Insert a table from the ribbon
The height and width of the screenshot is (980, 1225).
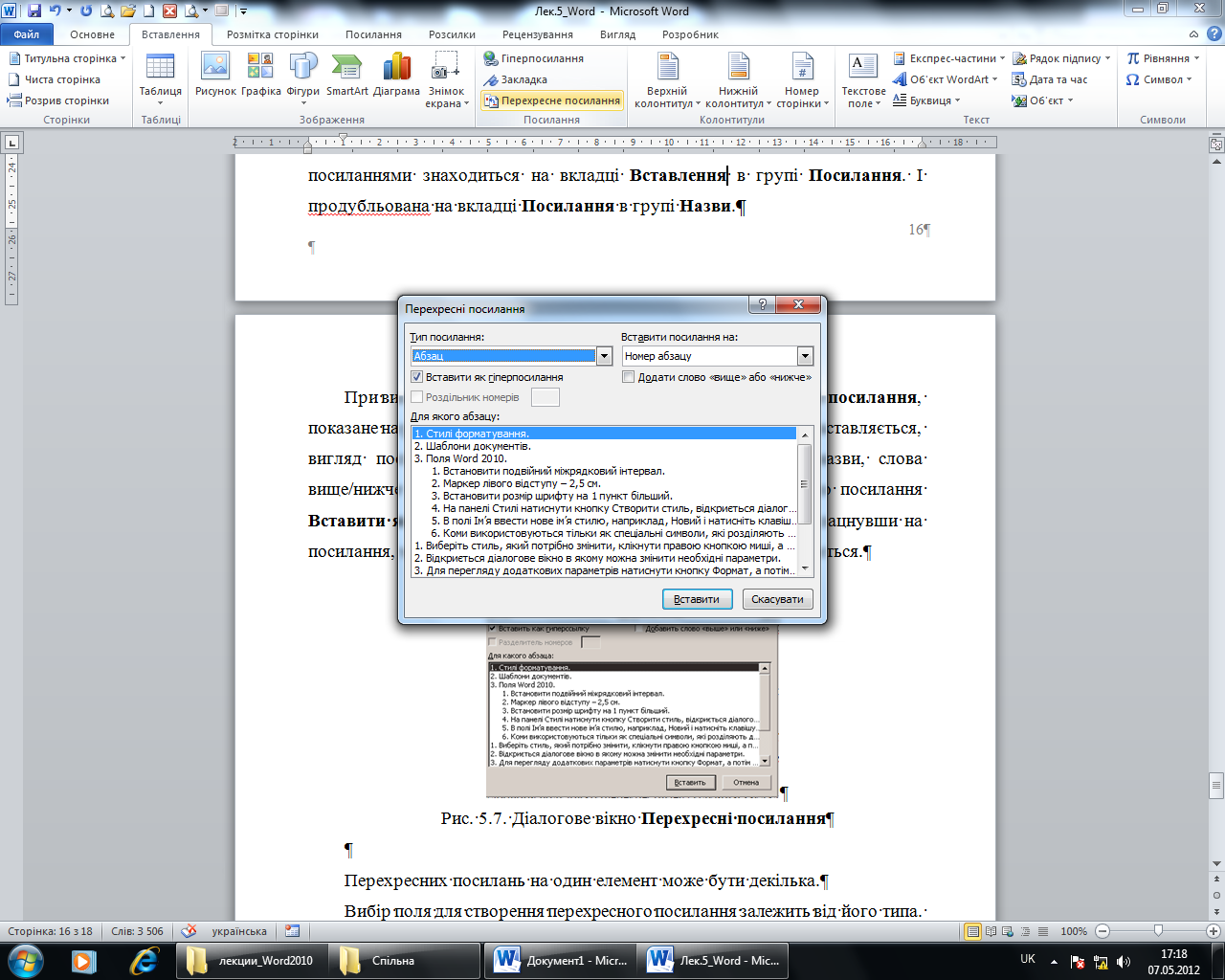click(x=160, y=80)
